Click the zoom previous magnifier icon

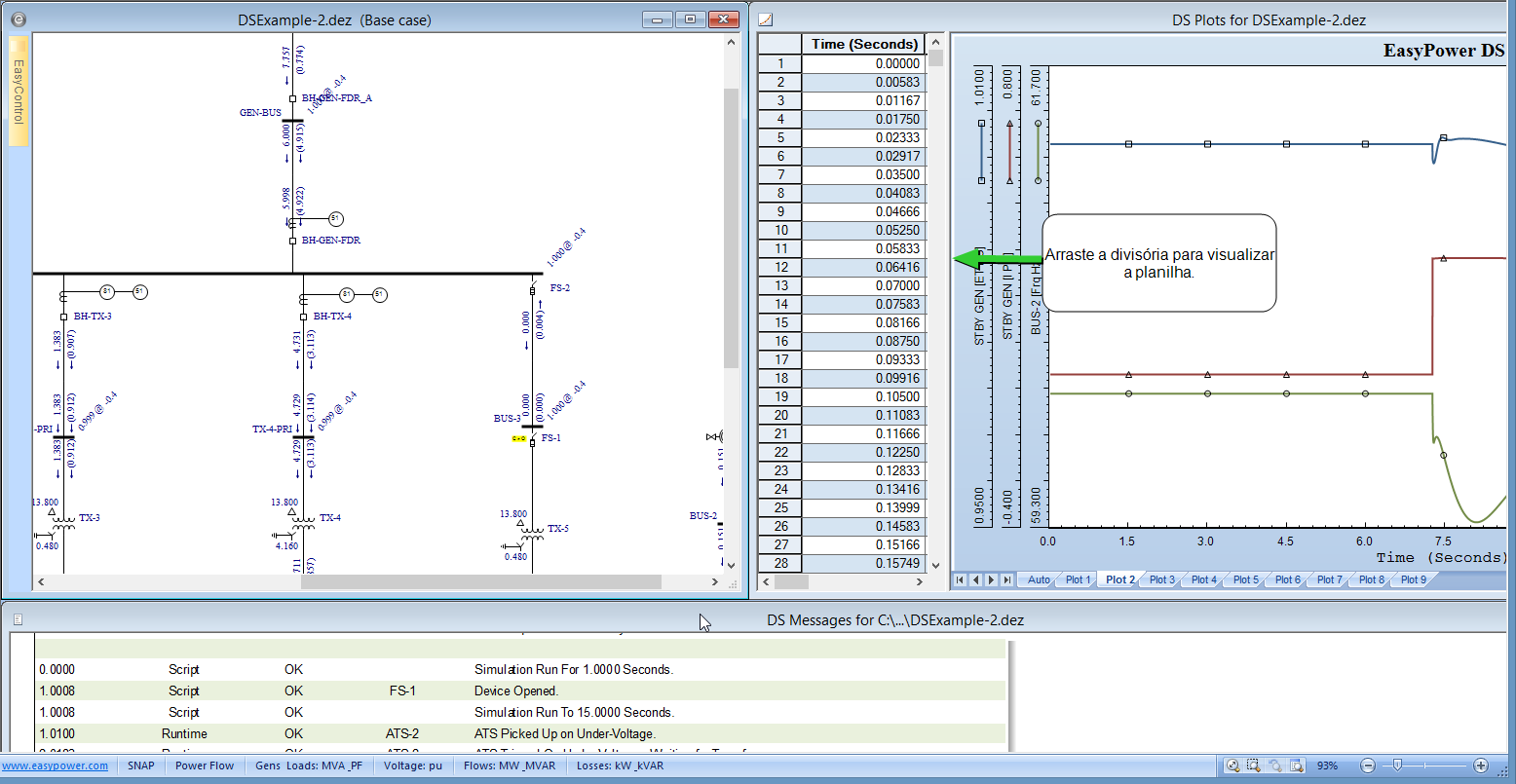[1274, 765]
